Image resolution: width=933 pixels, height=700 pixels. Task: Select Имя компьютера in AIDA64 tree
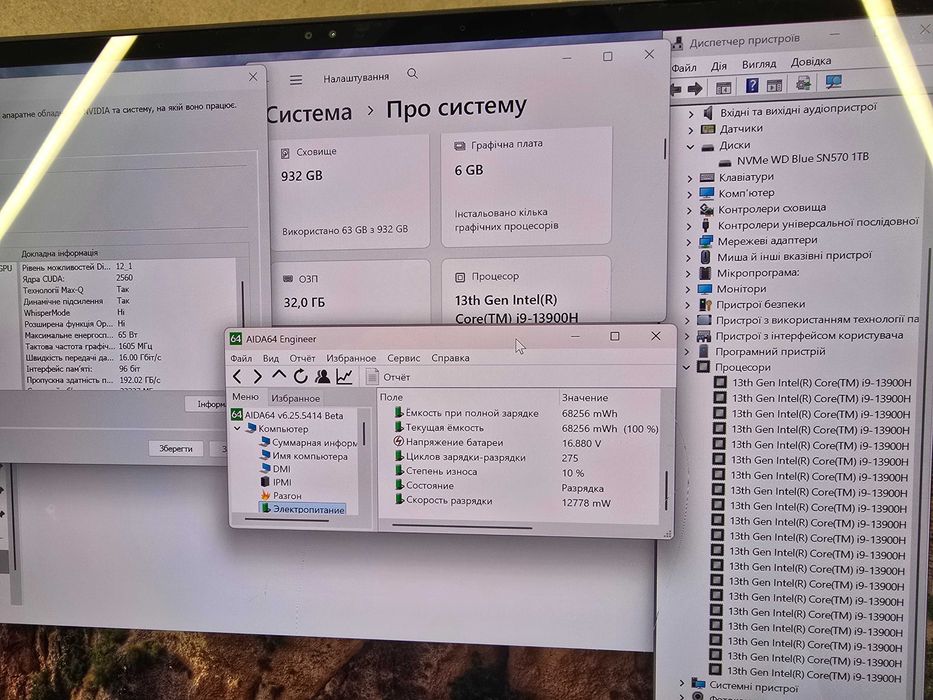[303, 457]
